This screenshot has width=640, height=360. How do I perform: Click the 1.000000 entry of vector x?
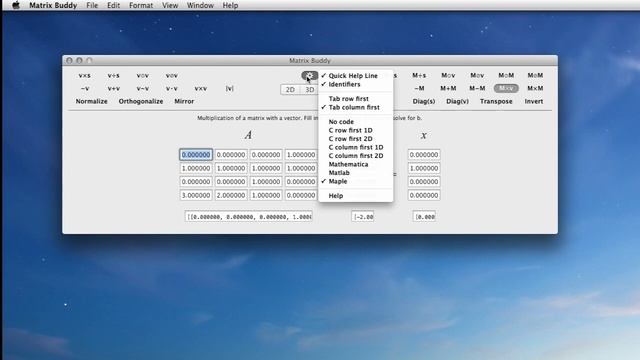(x=424, y=168)
